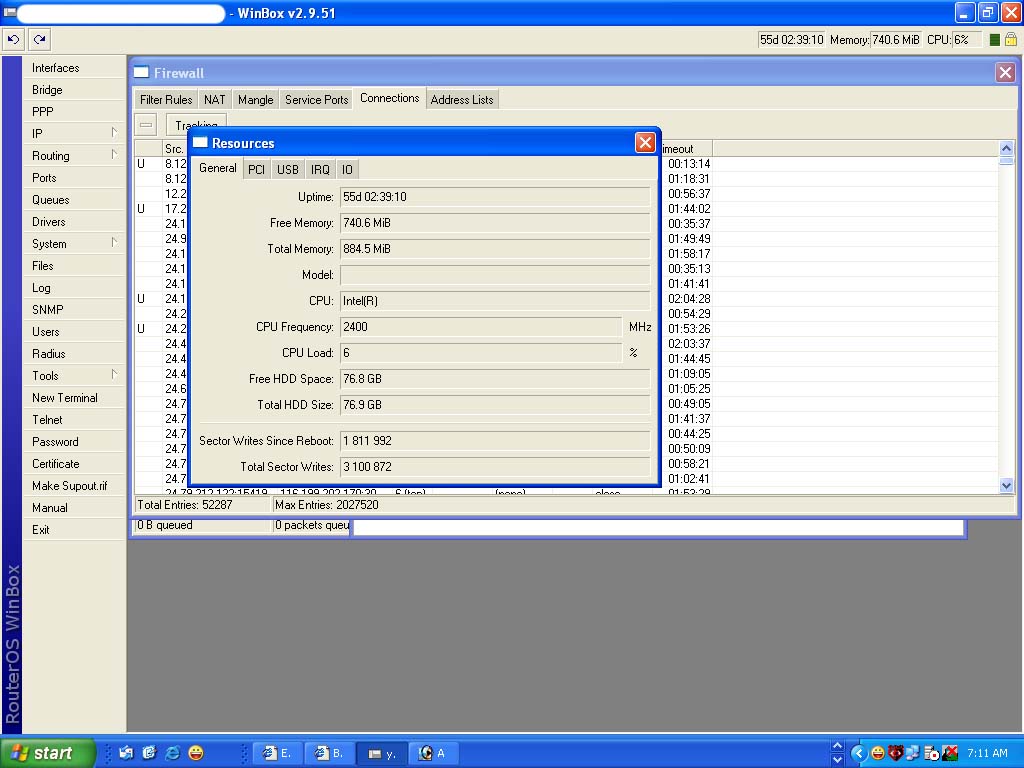This screenshot has height=768, width=1024.
Task: Click the Total Memory 884.5 MiB field
Action: pyautogui.click(x=495, y=249)
